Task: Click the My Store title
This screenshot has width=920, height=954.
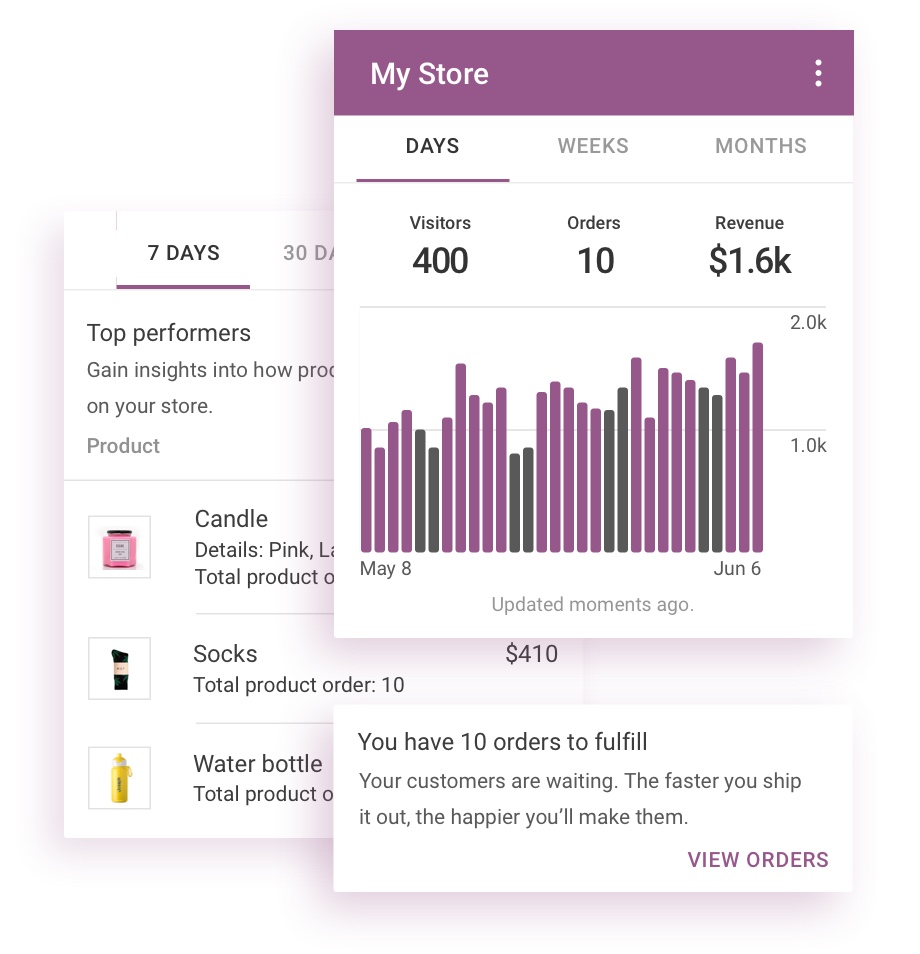Action: click(x=430, y=74)
